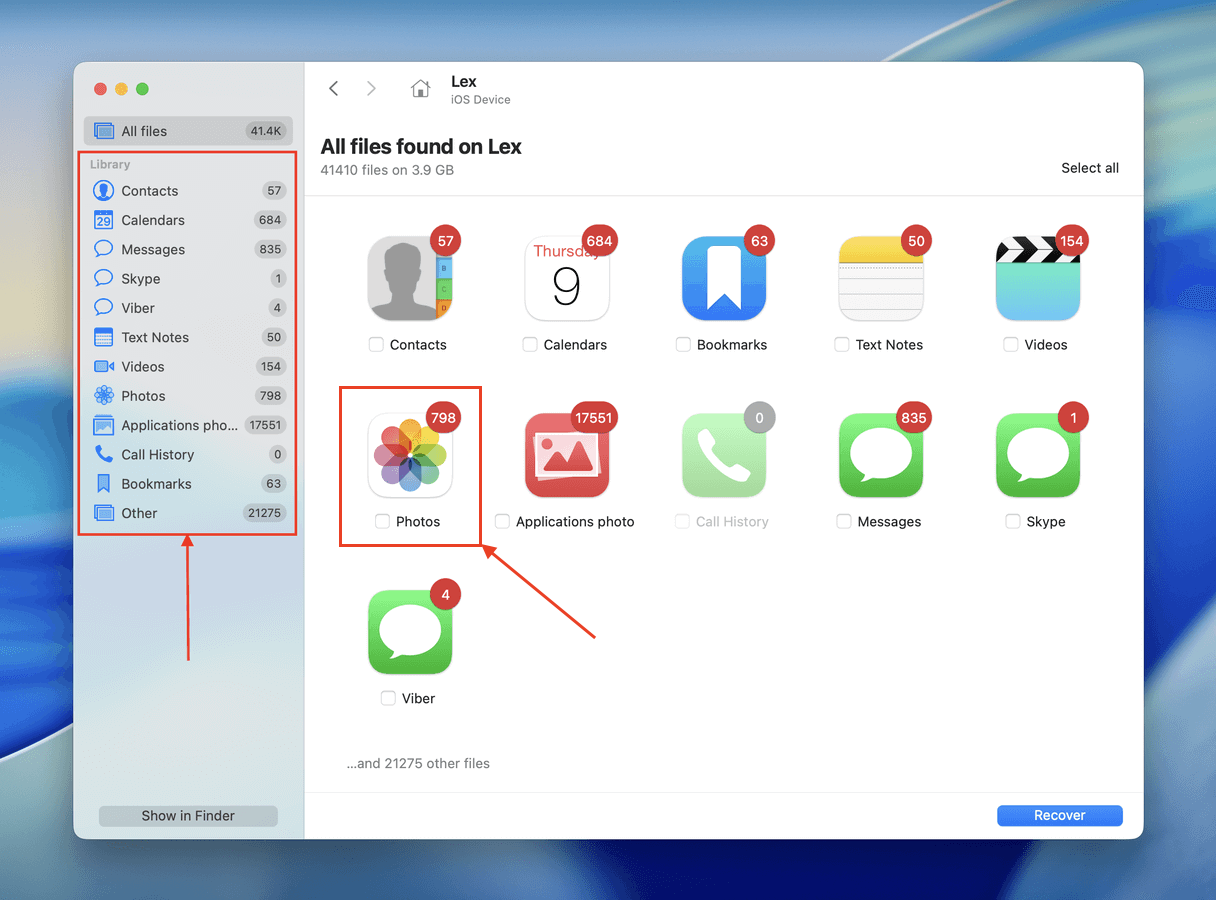Image resolution: width=1216 pixels, height=900 pixels.
Task: Open the Calendars icon showing Thursday 9
Action: [567, 279]
